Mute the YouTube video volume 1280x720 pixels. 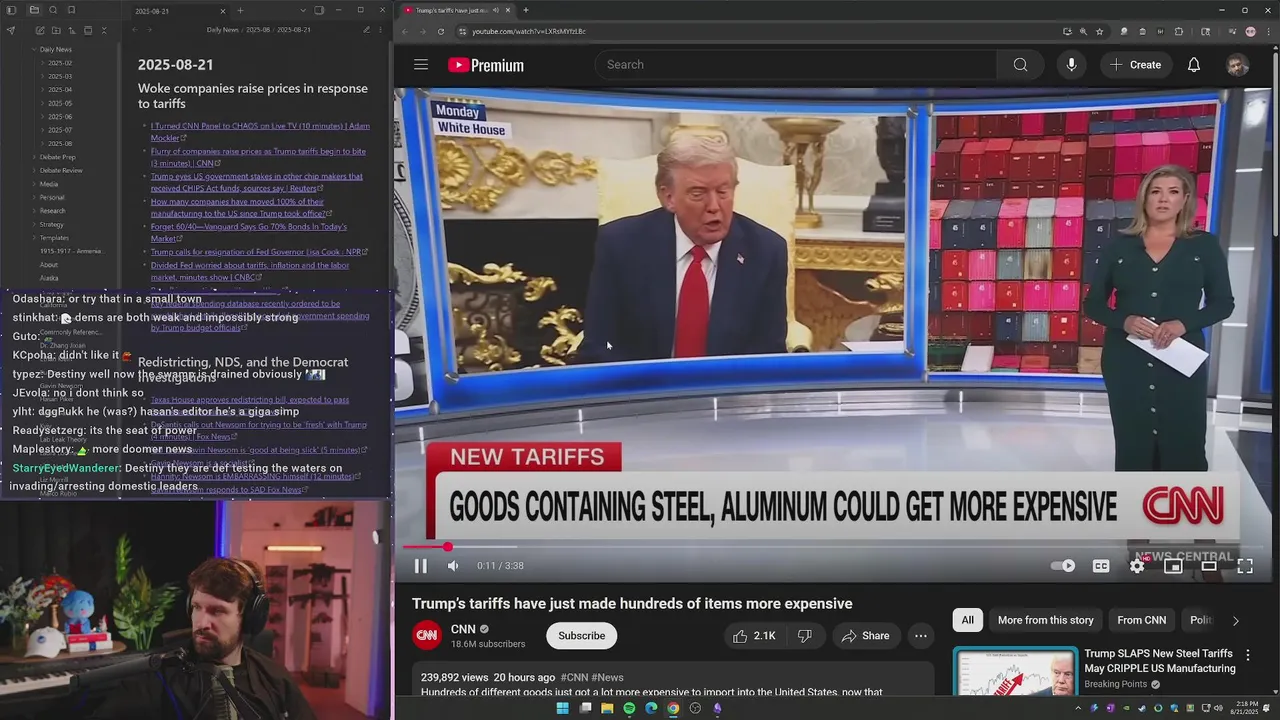453,566
